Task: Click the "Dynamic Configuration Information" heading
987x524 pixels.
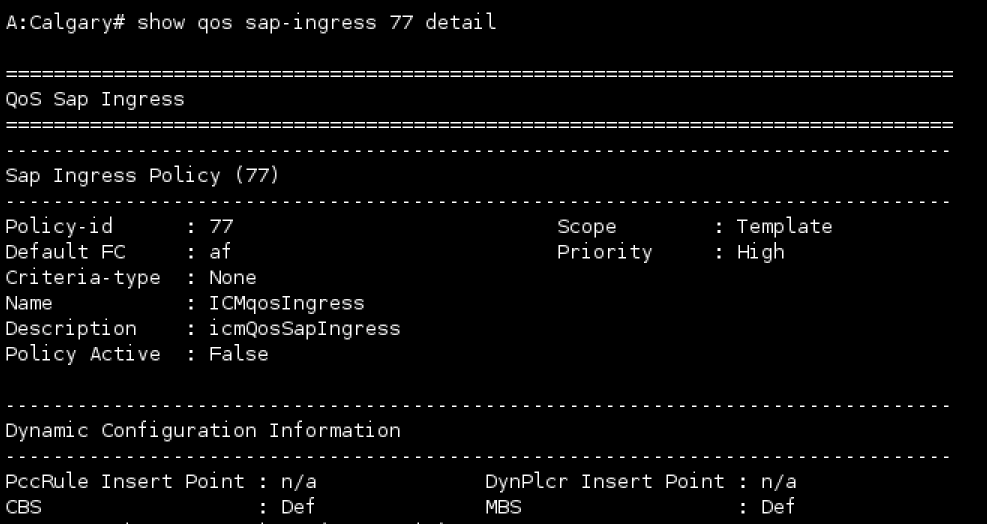Action: pyautogui.click(x=202, y=430)
